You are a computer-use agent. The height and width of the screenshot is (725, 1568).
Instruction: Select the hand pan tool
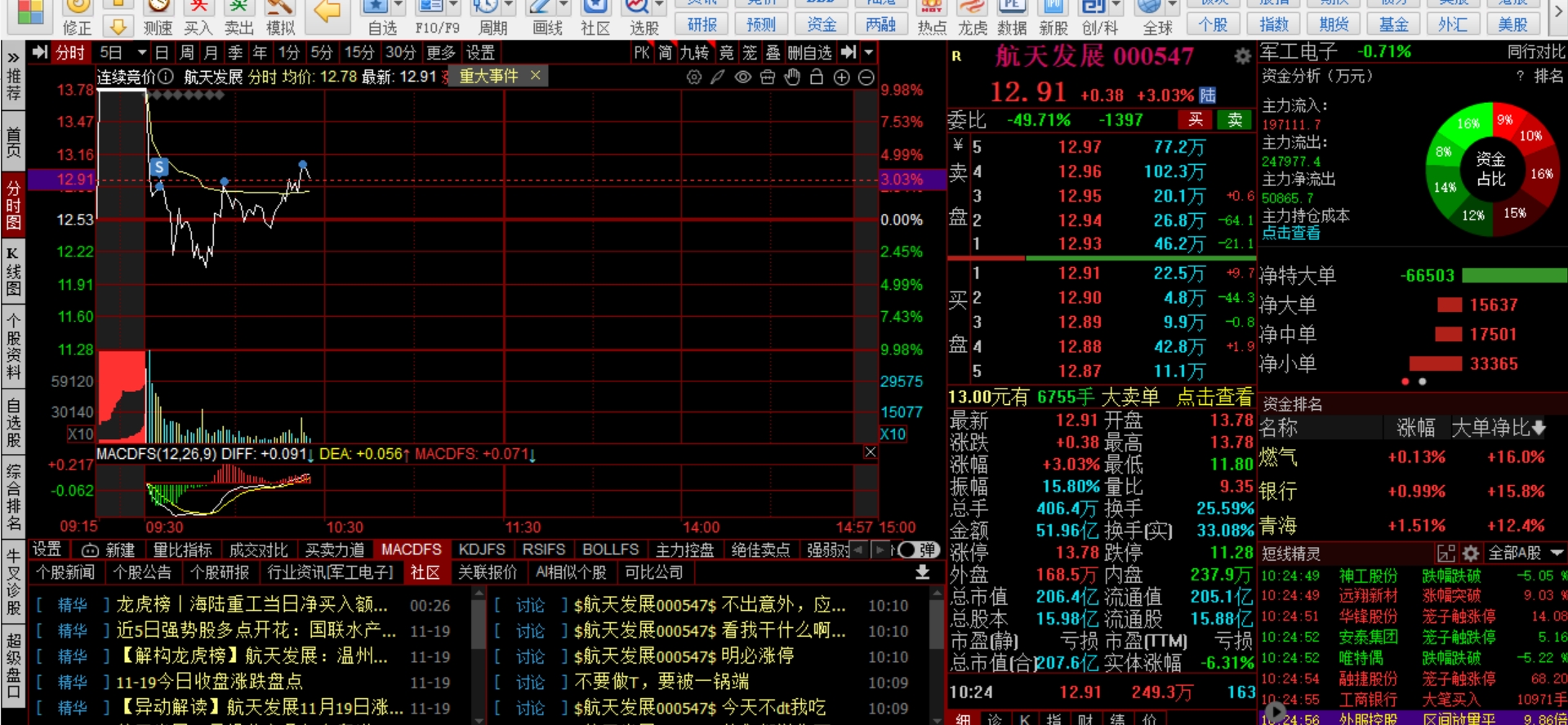tap(791, 77)
